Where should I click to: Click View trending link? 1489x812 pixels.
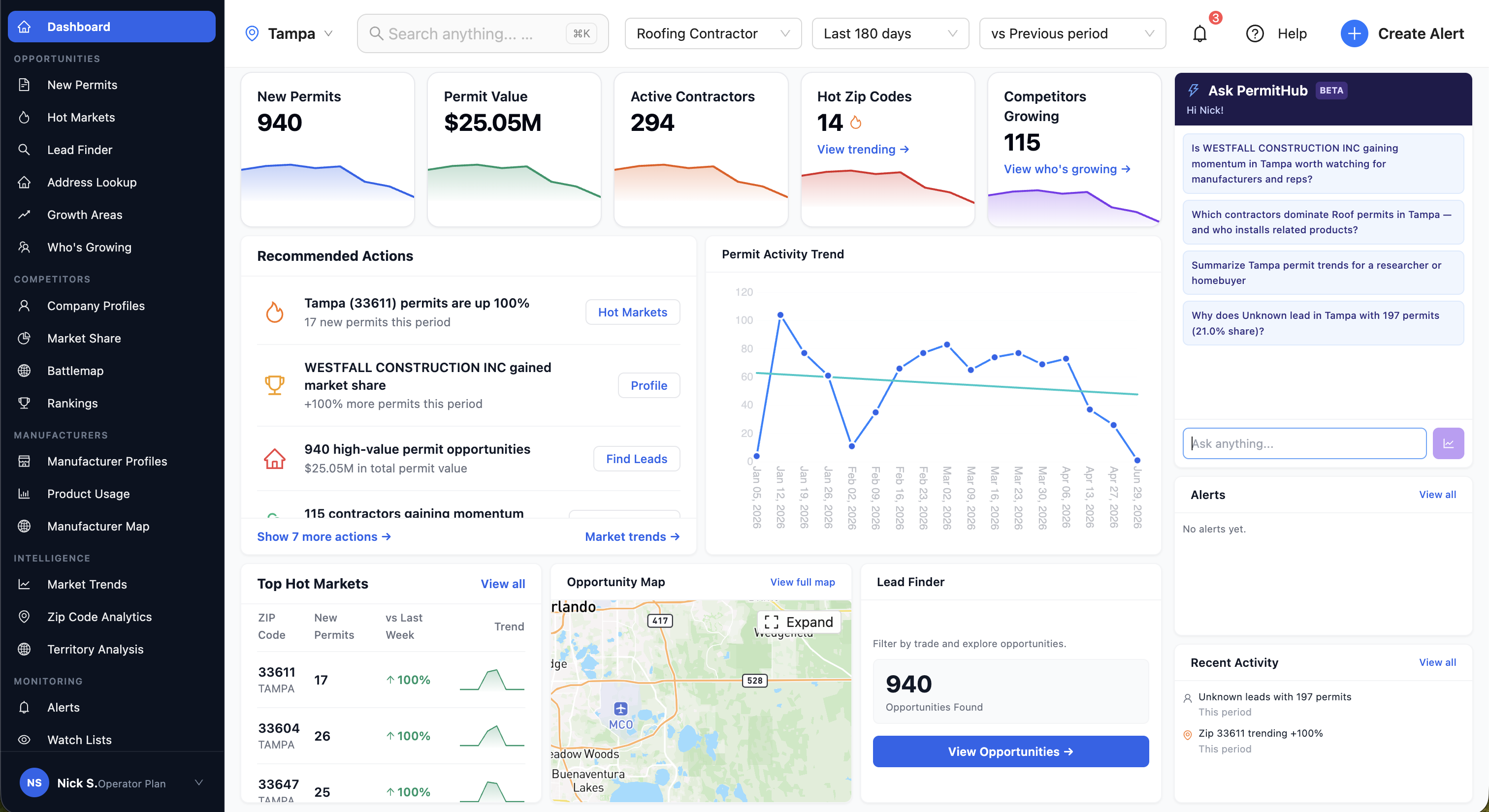click(863, 149)
